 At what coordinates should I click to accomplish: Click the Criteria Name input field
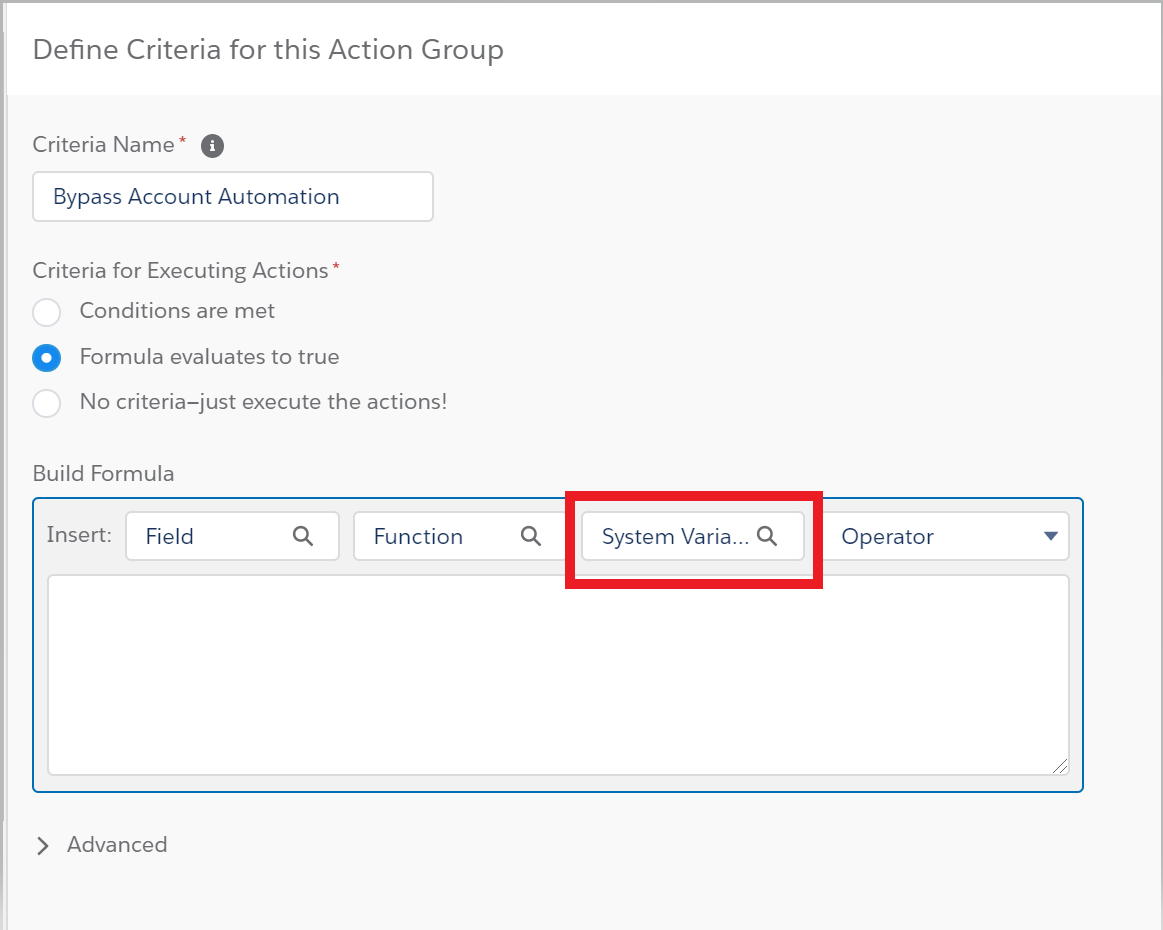click(x=233, y=197)
